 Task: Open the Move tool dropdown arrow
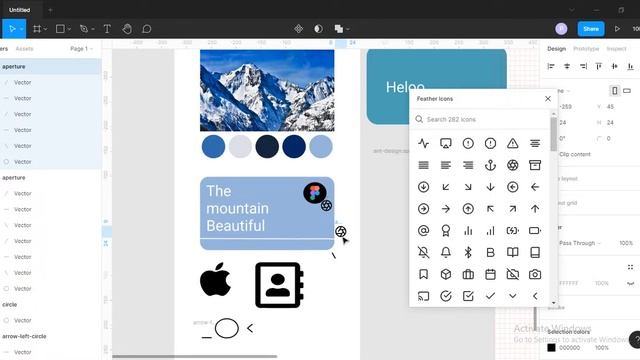pos(22,29)
